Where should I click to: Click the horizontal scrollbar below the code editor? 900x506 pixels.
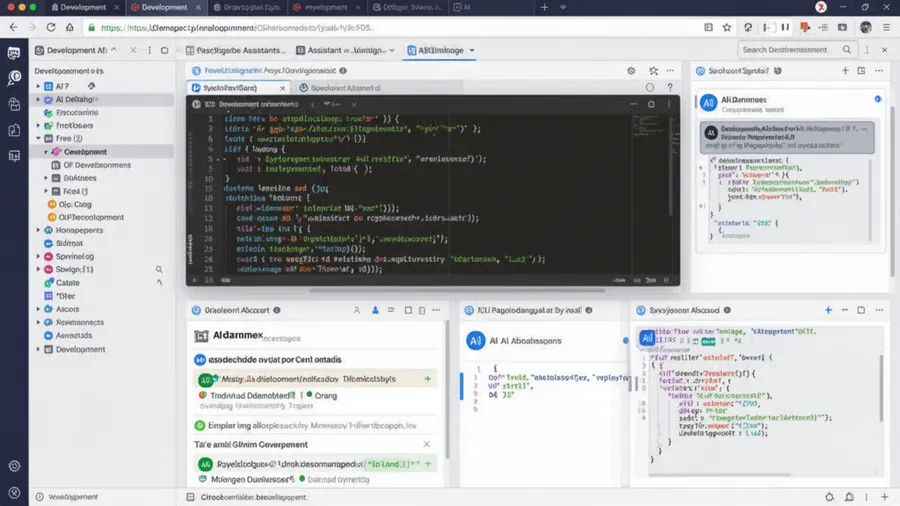456,290
